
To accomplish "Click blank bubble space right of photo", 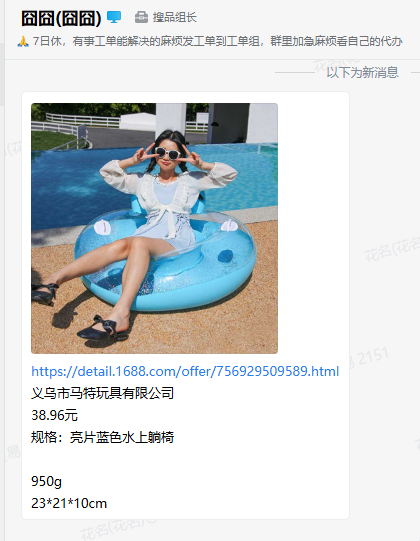I will pos(312,228).
